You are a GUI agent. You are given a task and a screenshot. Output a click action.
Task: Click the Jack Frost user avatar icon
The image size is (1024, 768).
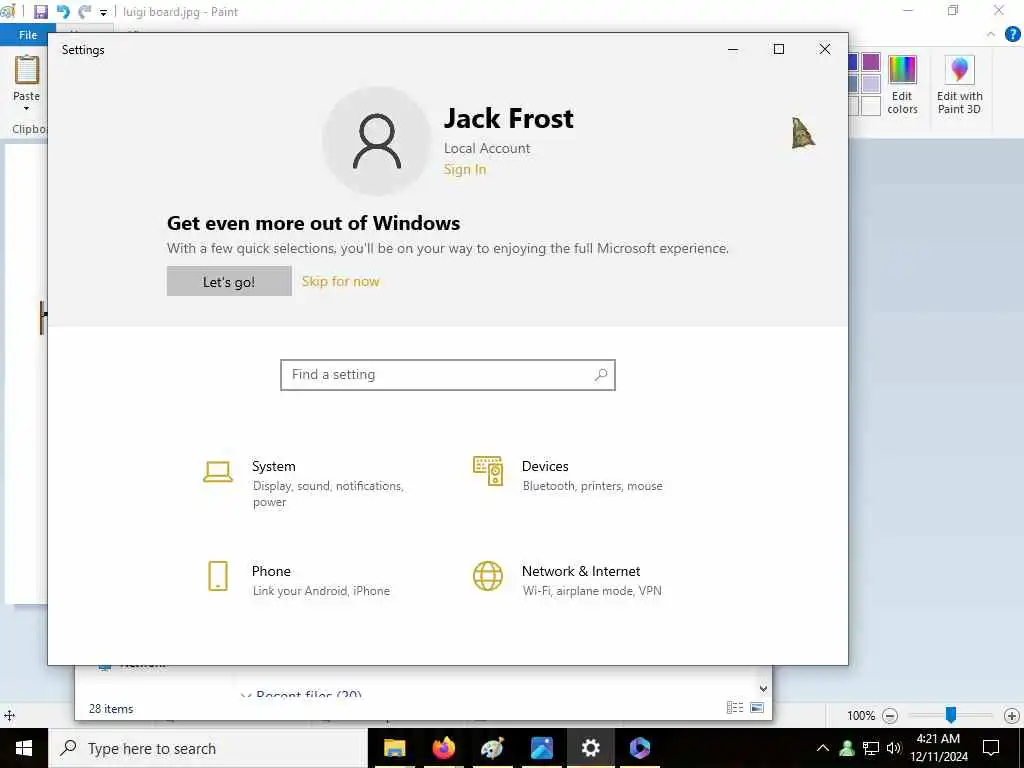(377, 141)
